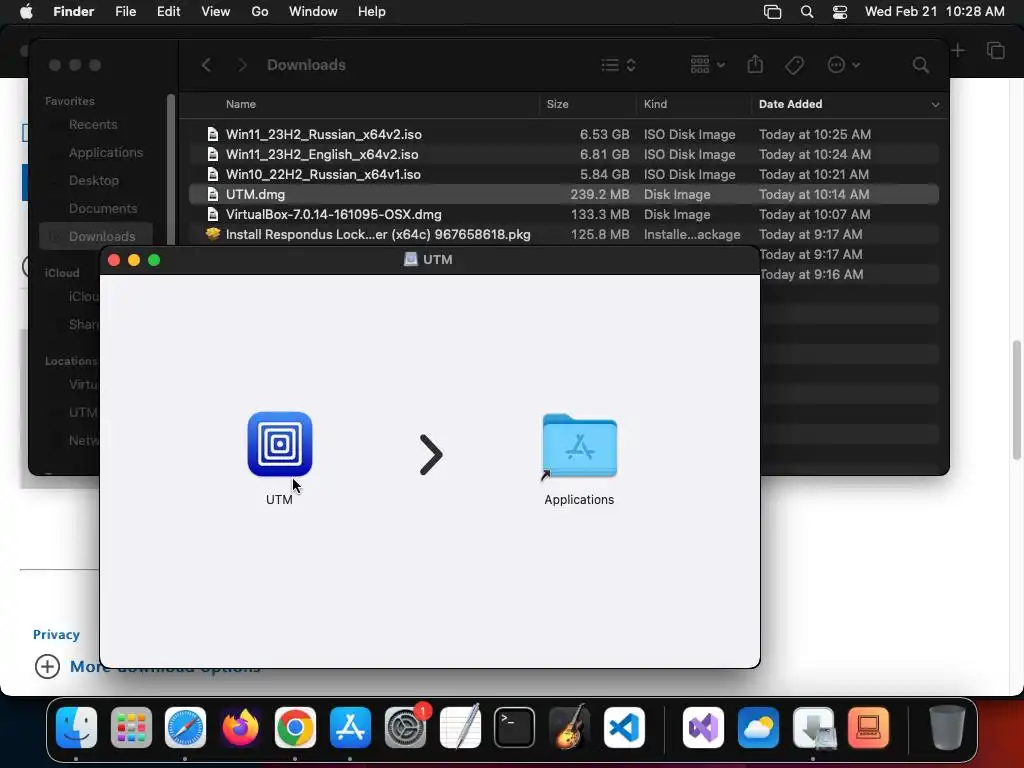This screenshot has height=768, width=1024.
Task: Select VirtualBox-7.0.14-161095-OSX.dmg file
Action: pos(564,214)
